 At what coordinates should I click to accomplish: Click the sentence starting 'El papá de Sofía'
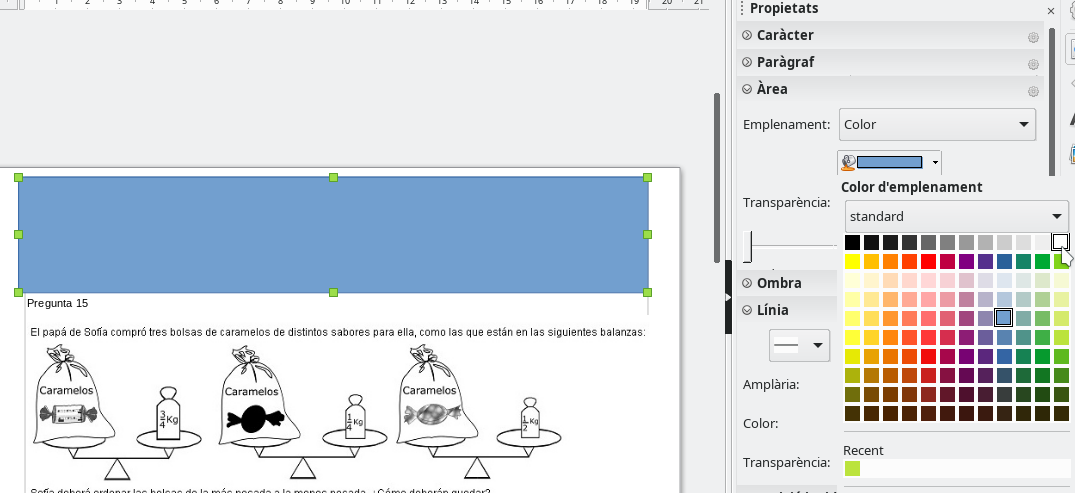(338, 333)
